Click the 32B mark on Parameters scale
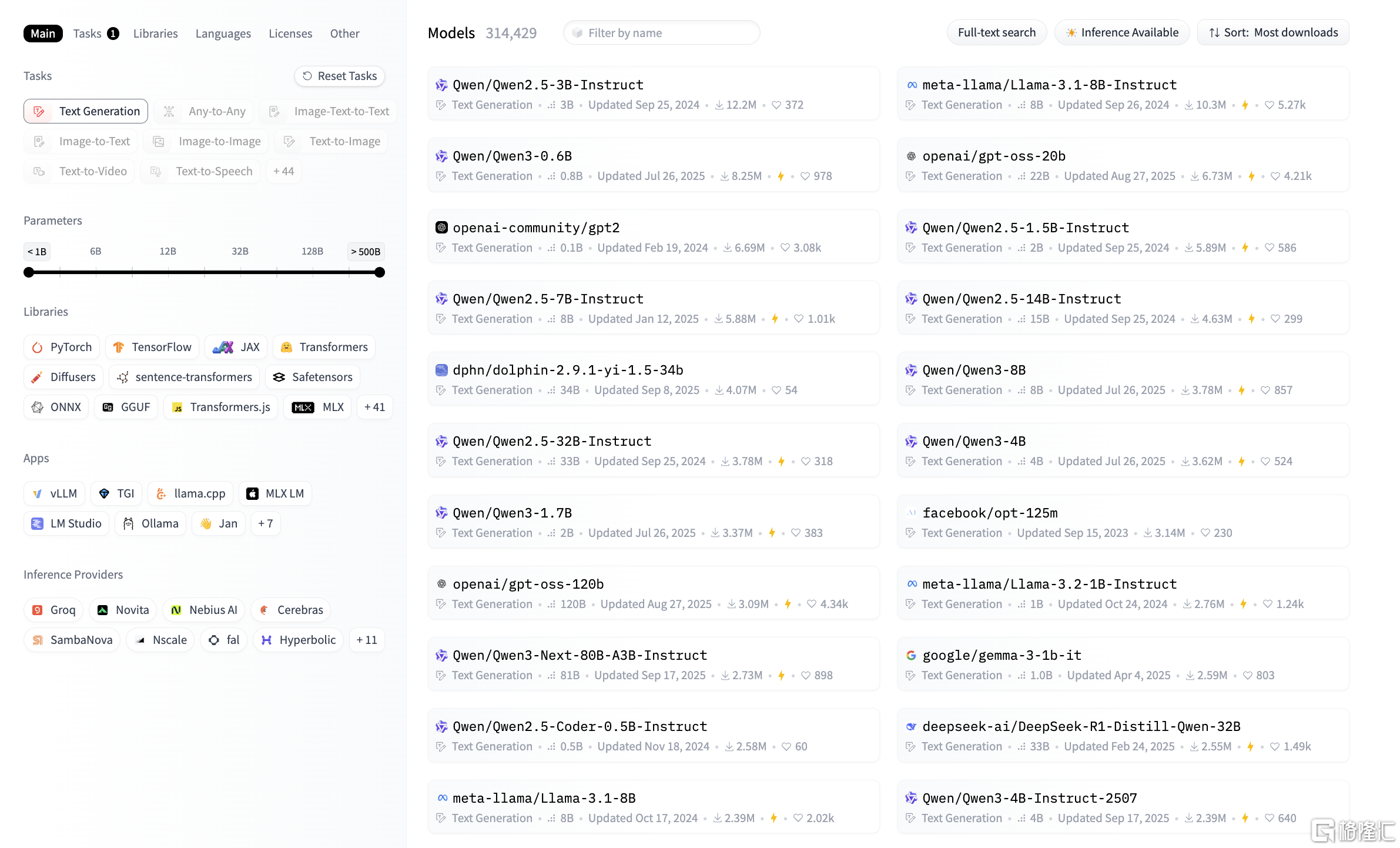The width and height of the screenshot is (1400, 848). tap(240, 251)
